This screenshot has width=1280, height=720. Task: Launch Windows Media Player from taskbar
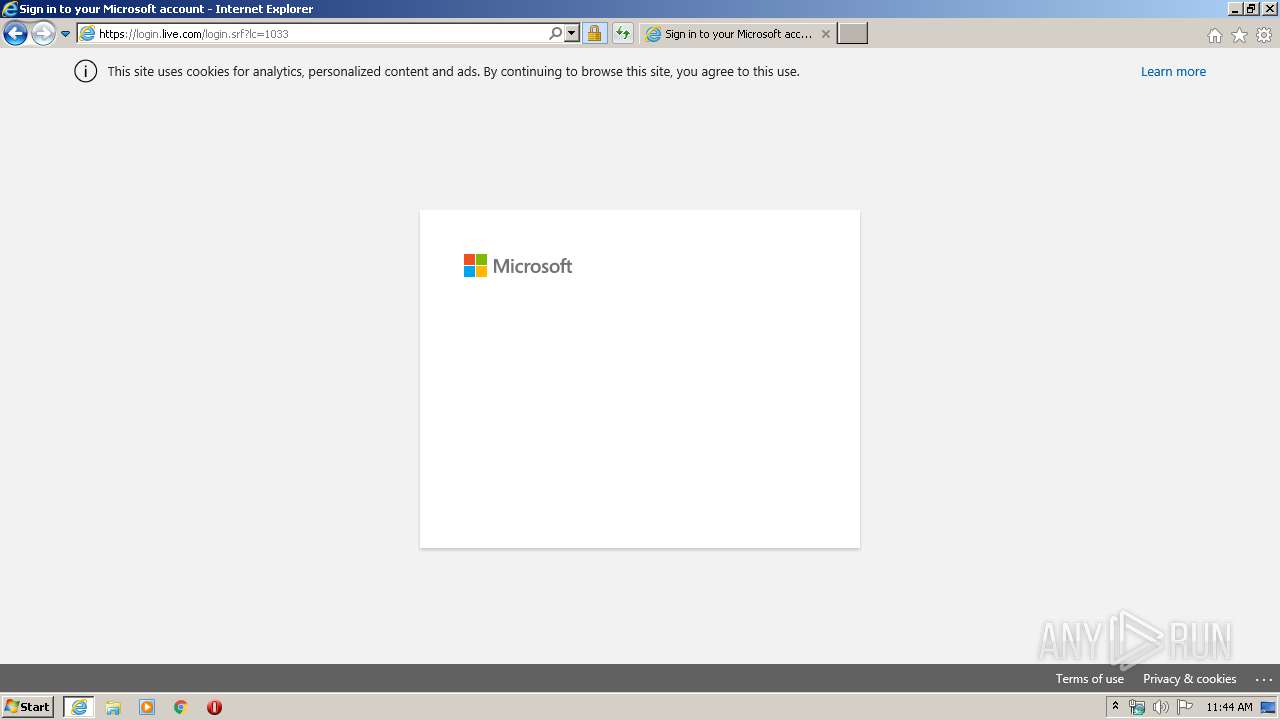pos(147,707)
